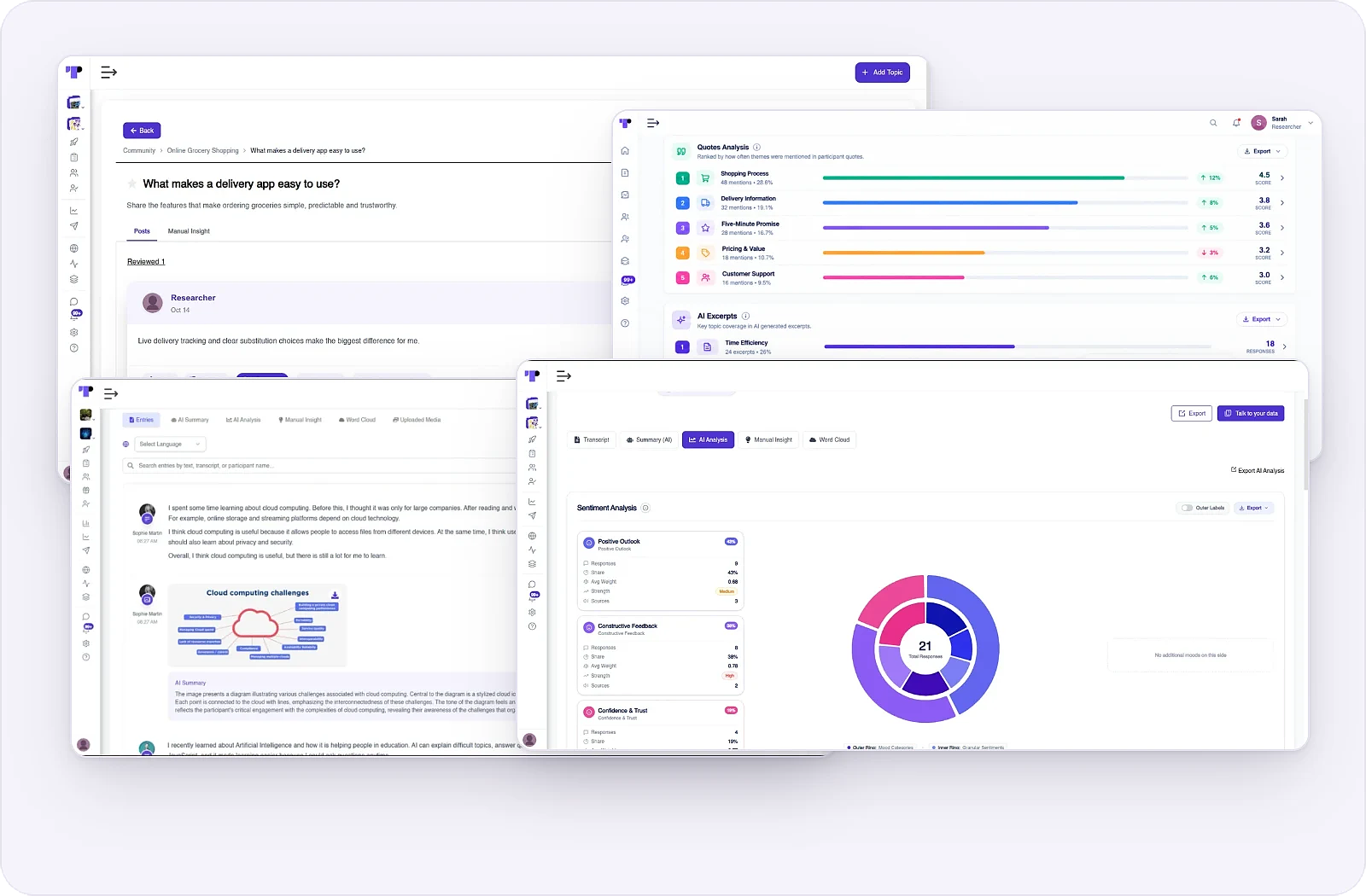Open the Uploaded Media tab in Entries window
Viewport: 1366px width, 896px height.
(417, 420)
